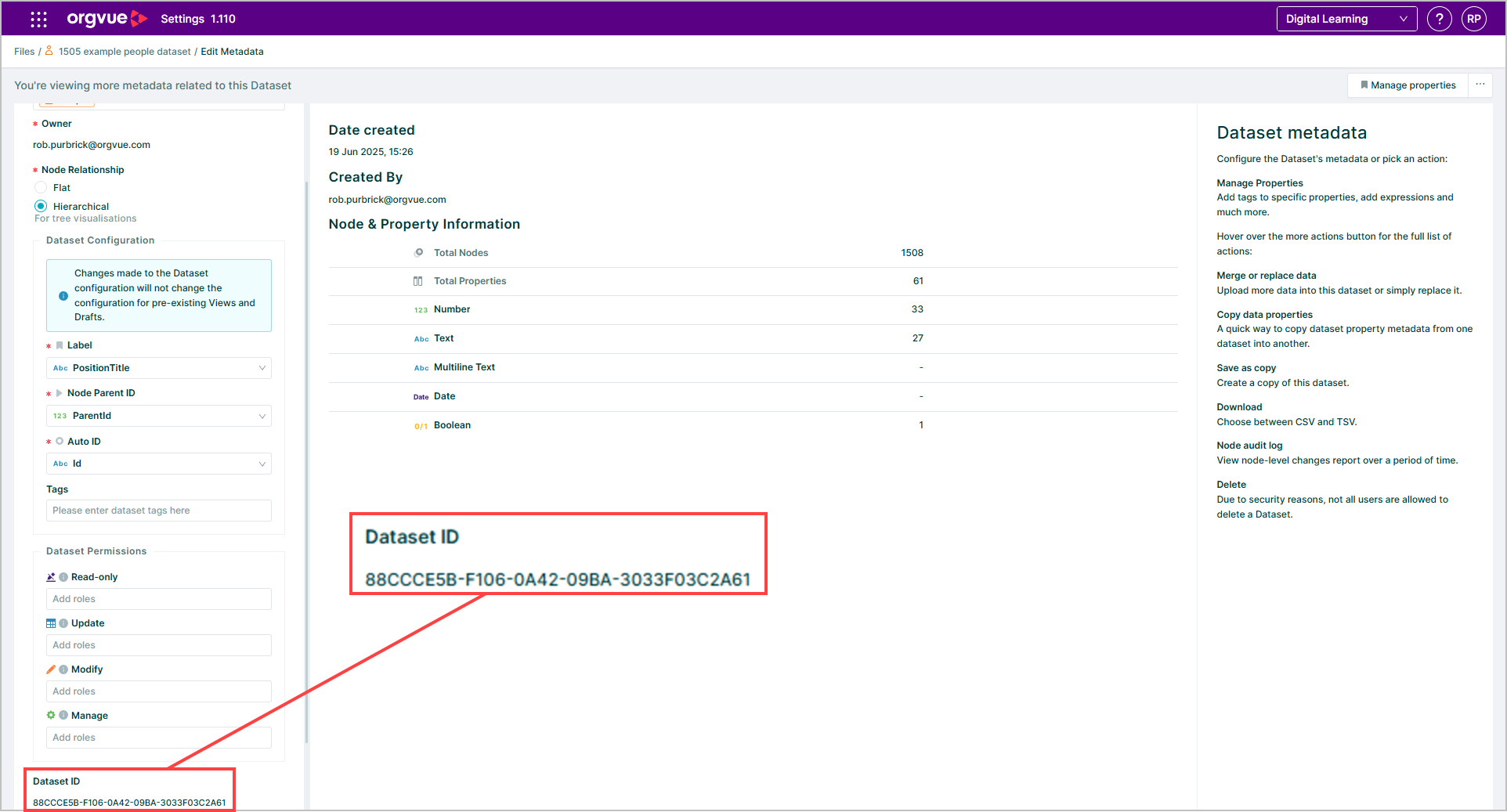The image size is (1507, 812).
Task: Open the more actions ellipsis button
Action: pyautogui.click(x=1480, y=85)
